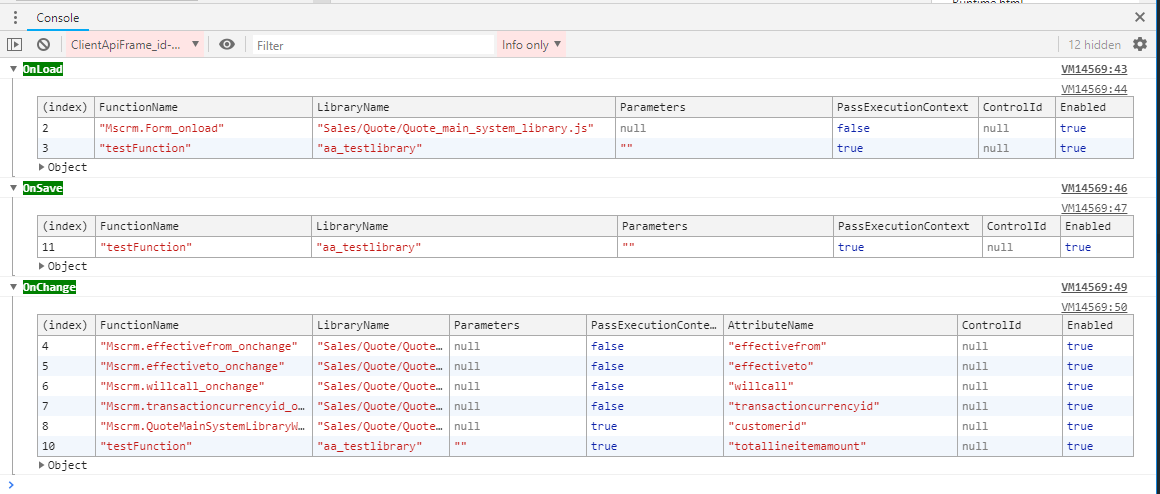Open the ClientApiFrame context dropdown

click(x=135, y=44)
